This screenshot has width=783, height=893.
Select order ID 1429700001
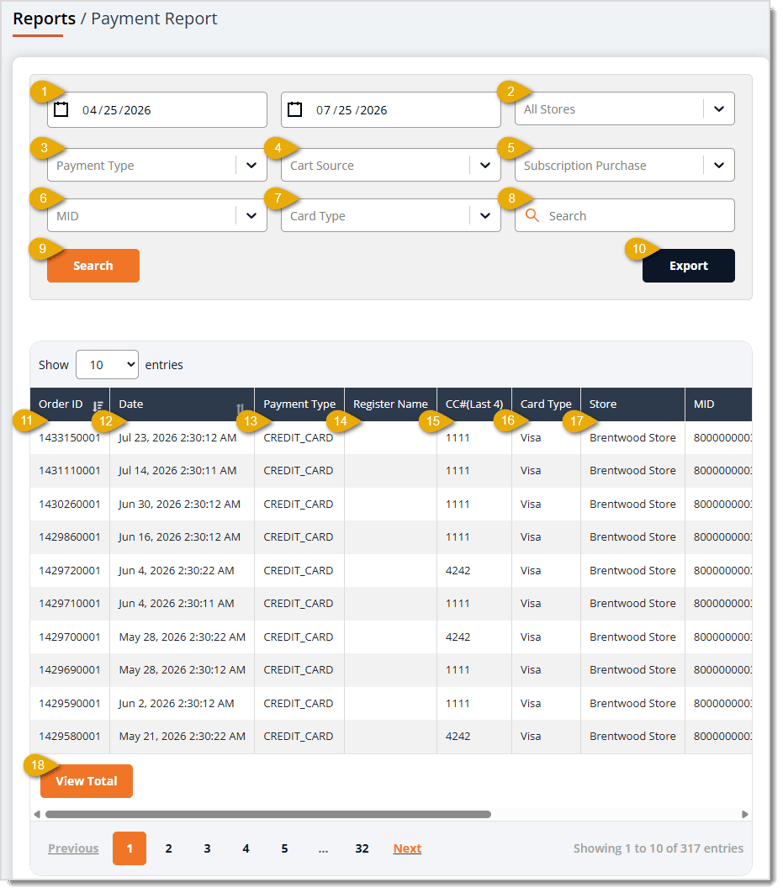click(69, 637)
